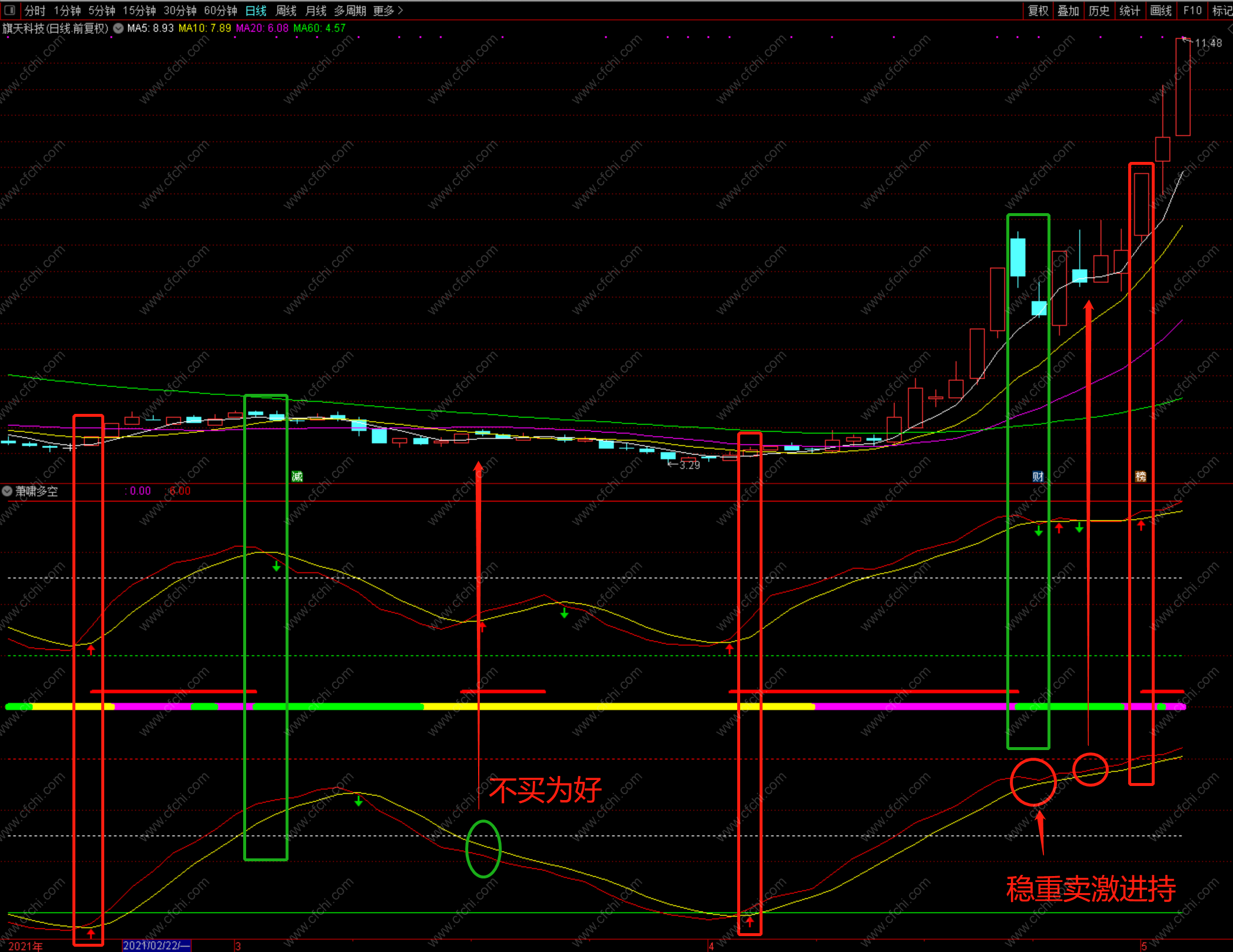Toggle the 叠加 overlay option
Viewport: 1233px width, 952px height.
tap(1068, 11)
